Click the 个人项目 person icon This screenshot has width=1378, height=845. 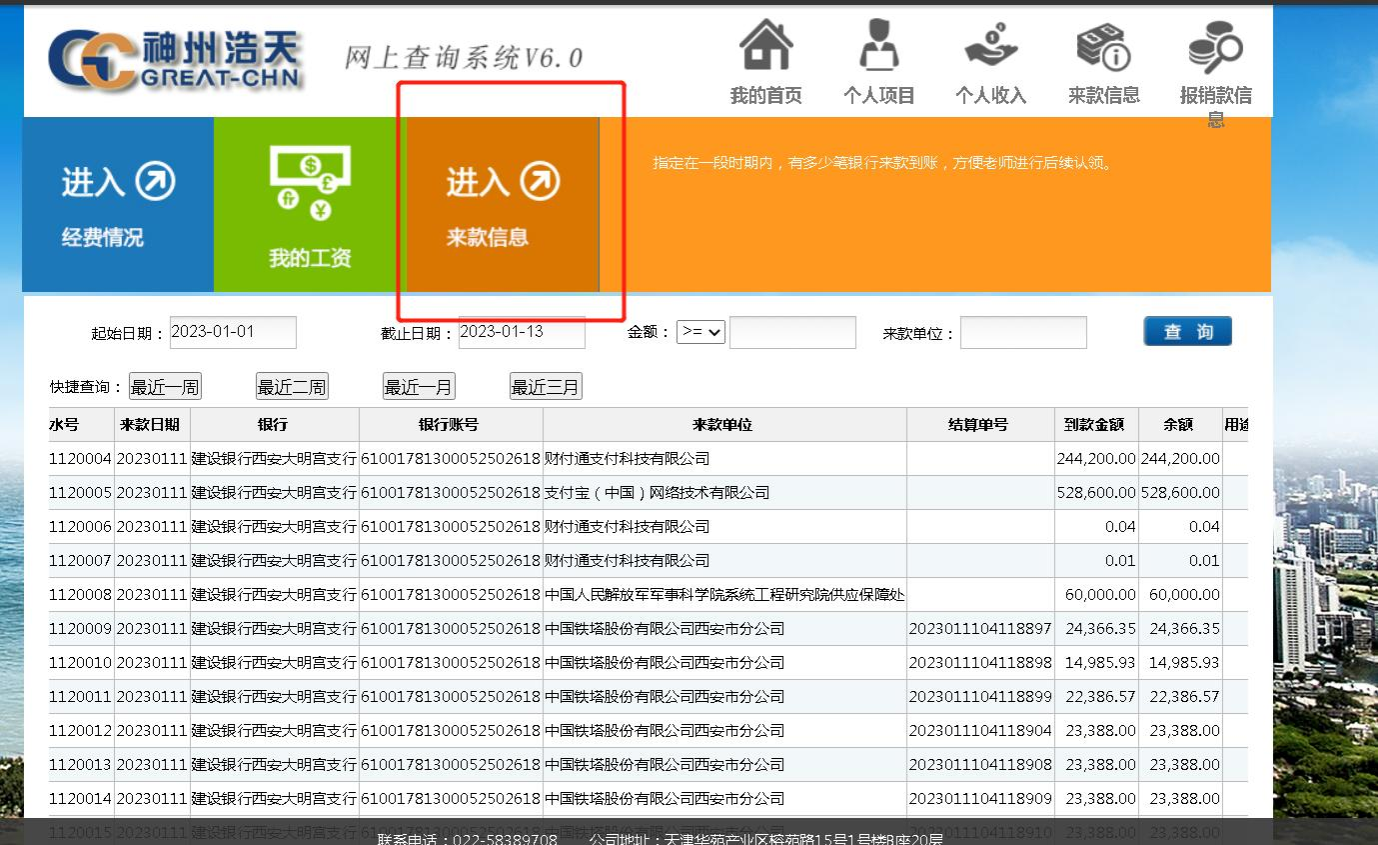[878, 46]
